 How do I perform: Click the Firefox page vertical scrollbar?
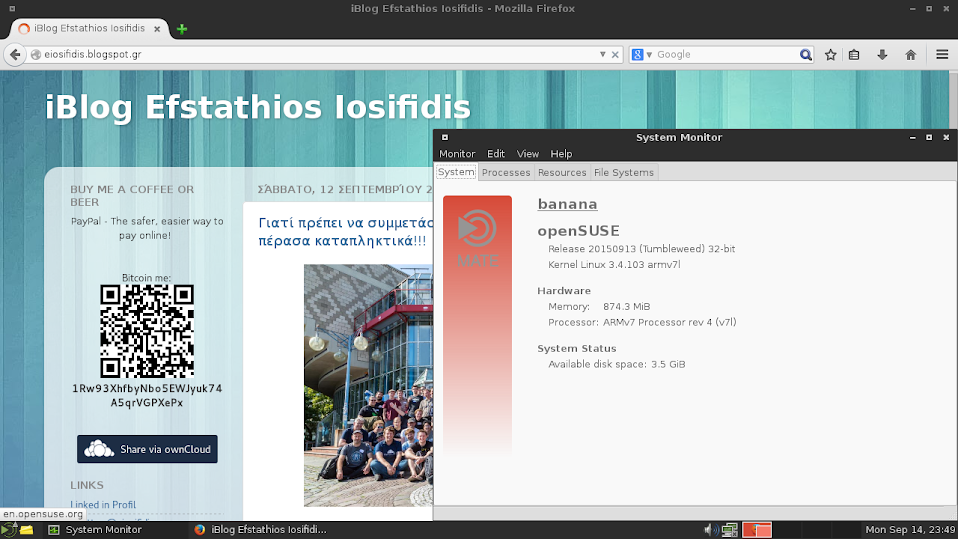954,98
